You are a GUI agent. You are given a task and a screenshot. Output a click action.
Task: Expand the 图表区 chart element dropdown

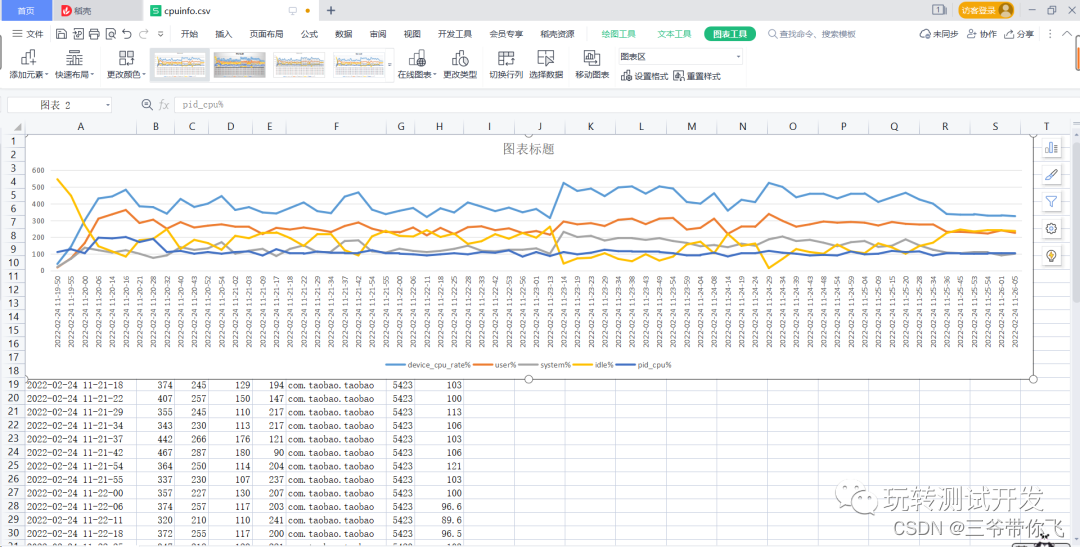pyautogui.click(x=738, y=57)
